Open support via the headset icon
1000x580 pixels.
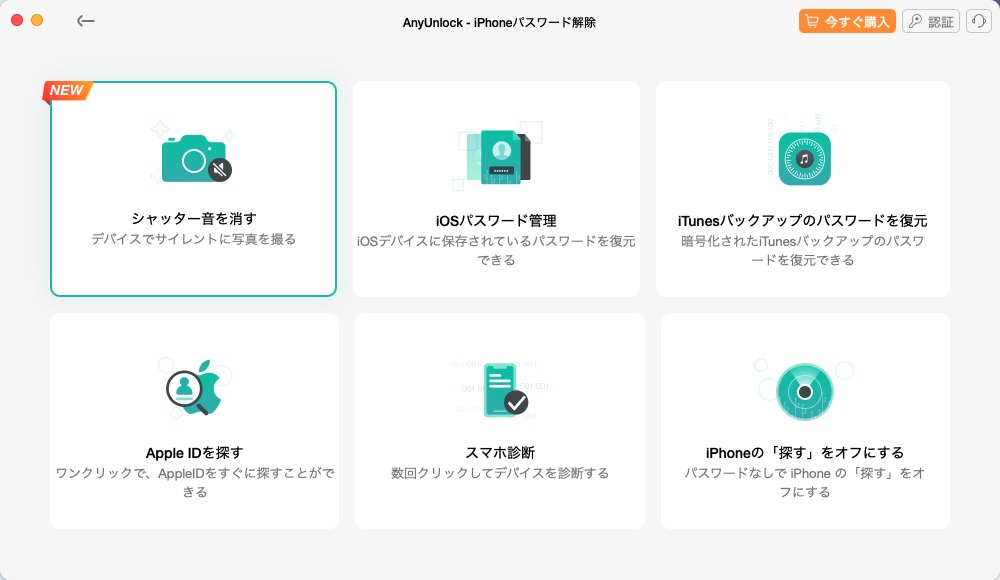coord(978,20)
